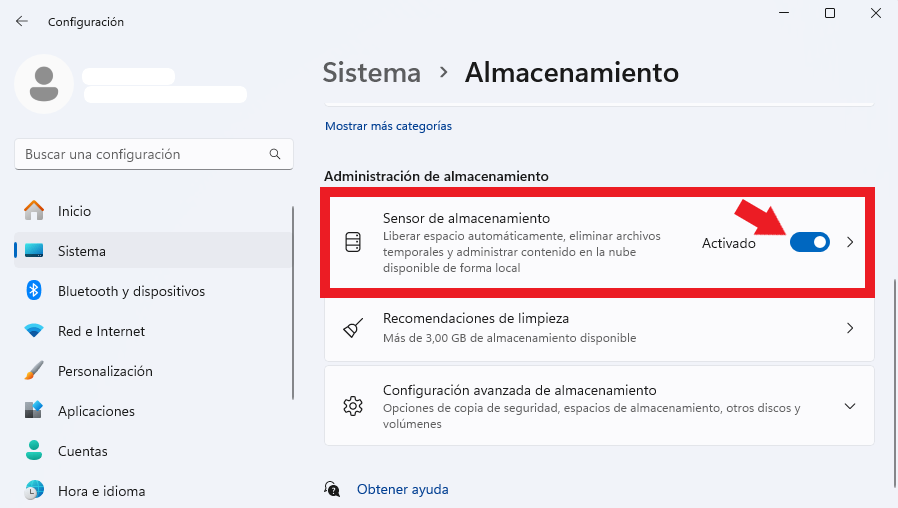Click Mostrar más categorías link

click(388, 126)
